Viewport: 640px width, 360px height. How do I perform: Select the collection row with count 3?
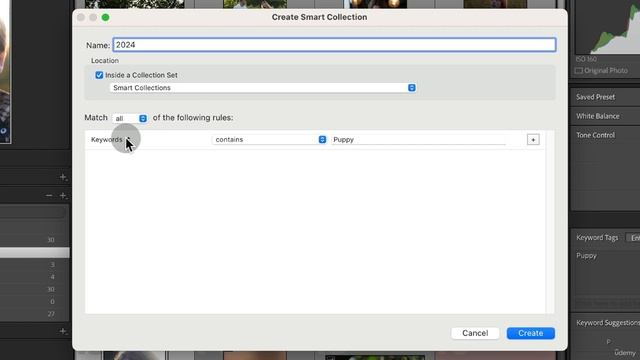tap(35, 264)
